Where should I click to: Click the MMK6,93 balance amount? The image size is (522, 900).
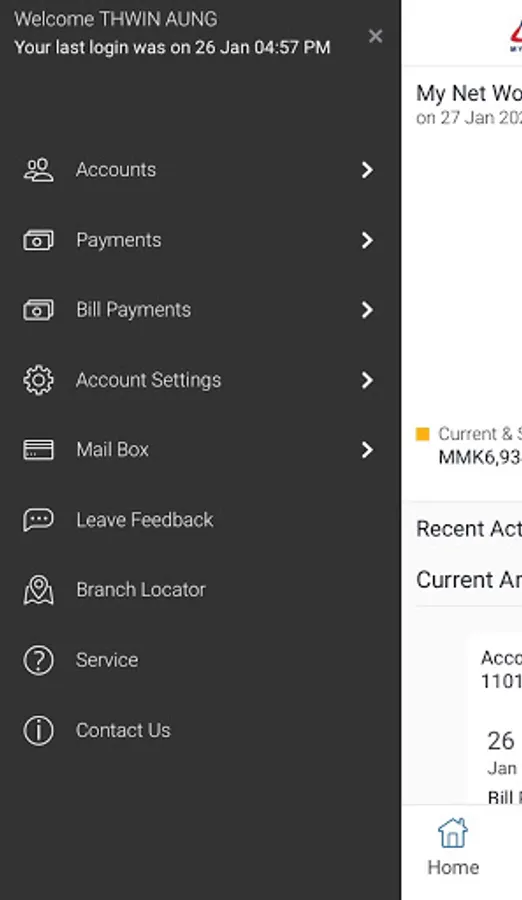click(480, 457)
